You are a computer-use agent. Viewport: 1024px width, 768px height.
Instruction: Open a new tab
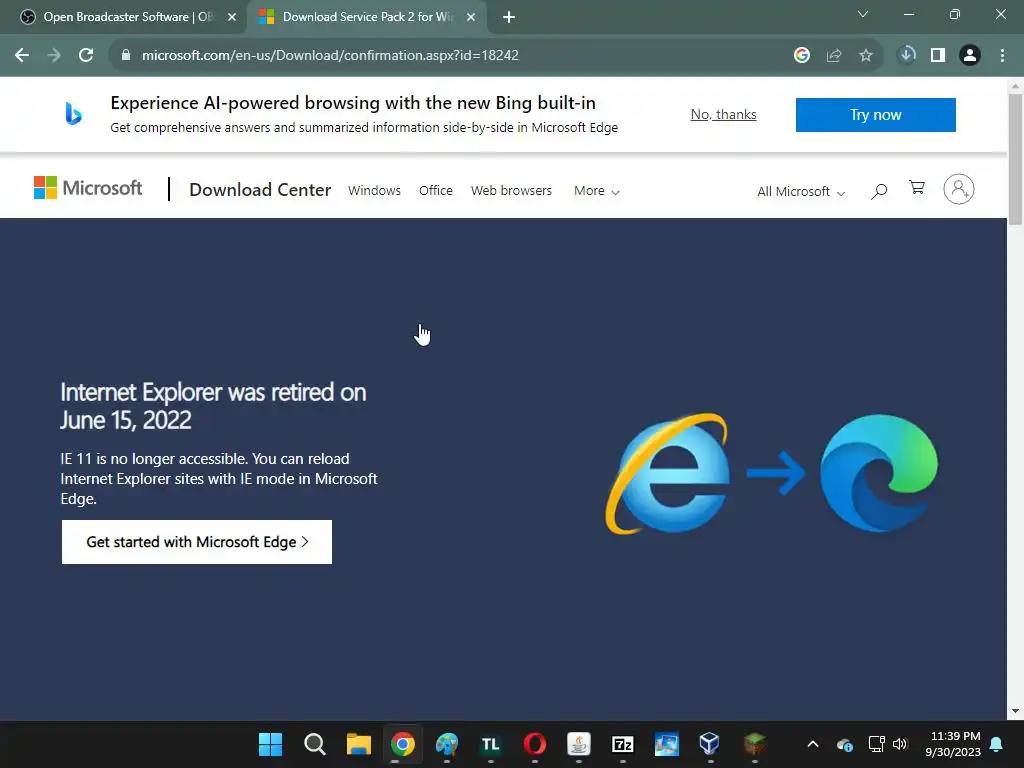(509, 17)
